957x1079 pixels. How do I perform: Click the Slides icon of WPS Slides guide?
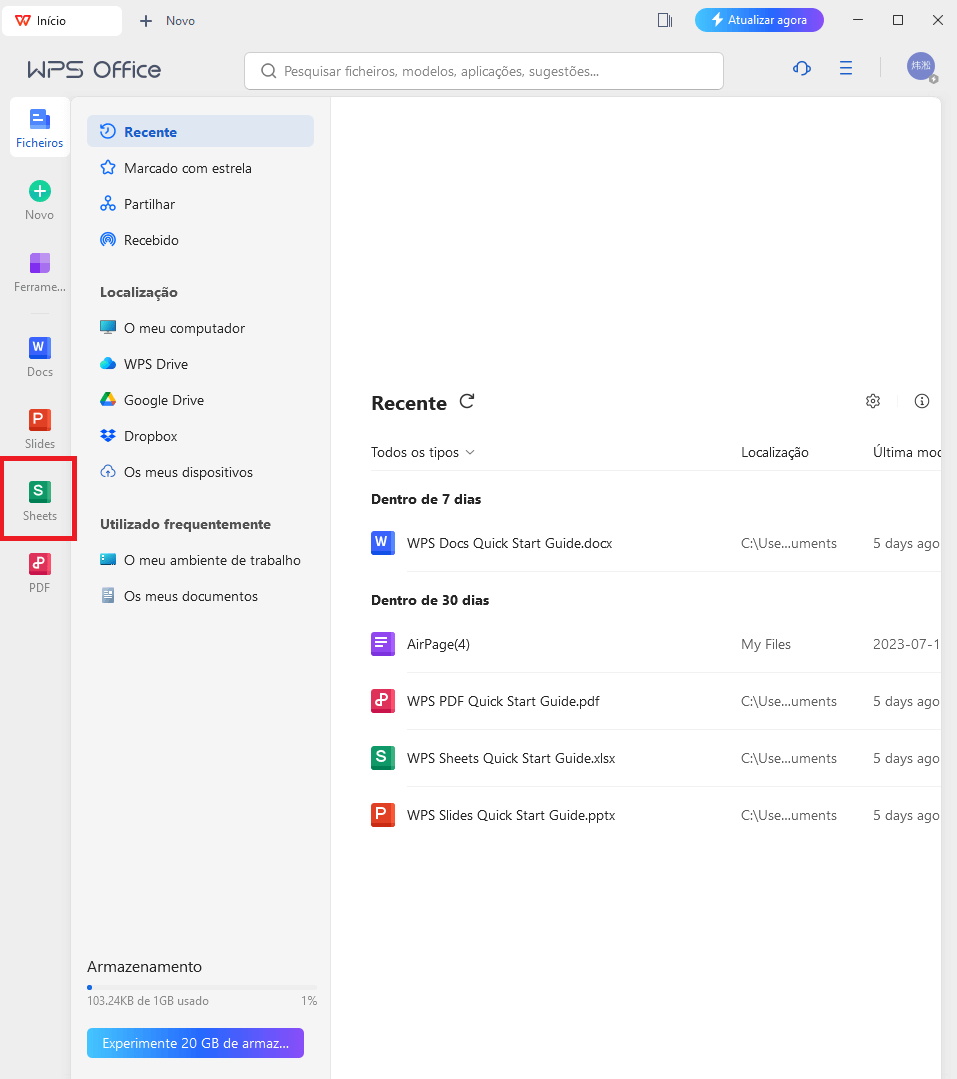click(383, 815)
